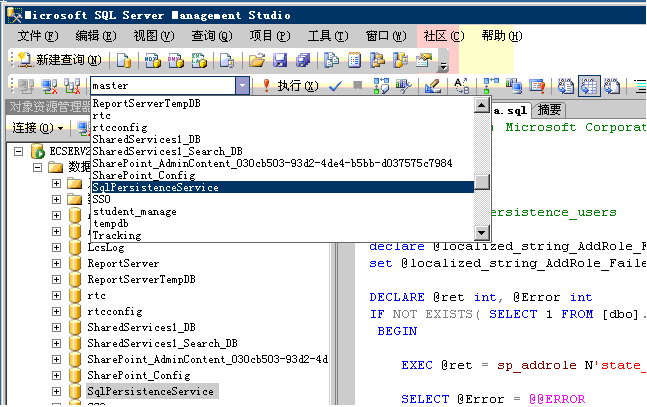Screen dimensions: 647x407
Task: Open the 查询(Q) menu
Action: [212, 36]
